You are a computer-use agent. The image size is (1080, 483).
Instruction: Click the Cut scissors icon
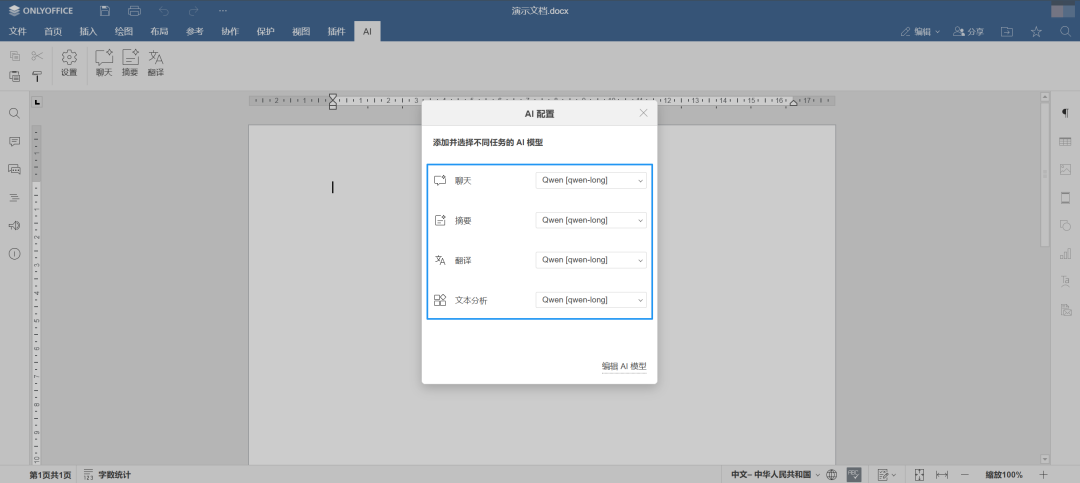pyautogui.click(x=37, y=56)
